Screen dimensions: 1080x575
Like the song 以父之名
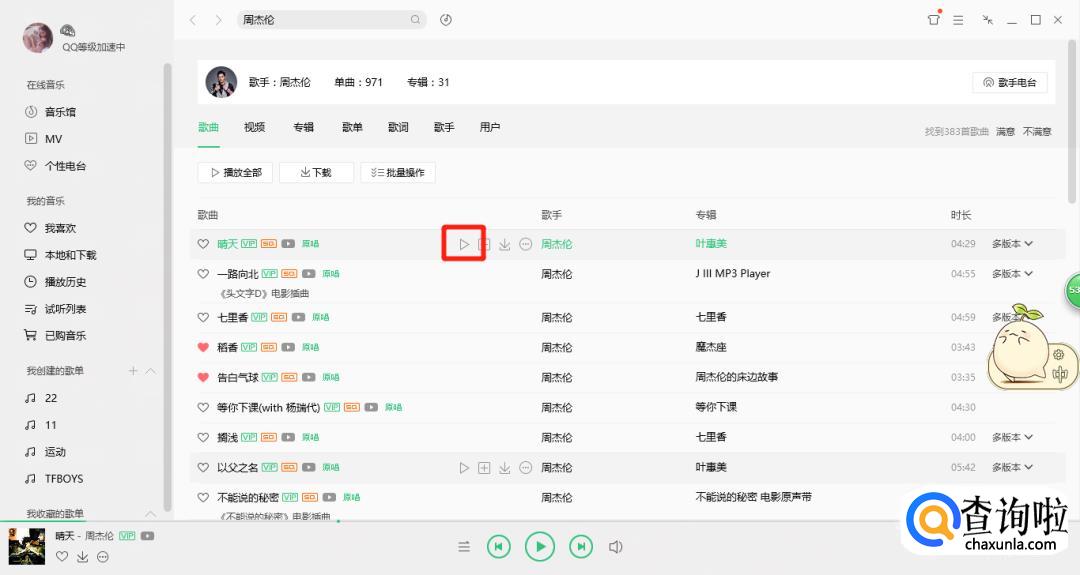click(203, 468)
